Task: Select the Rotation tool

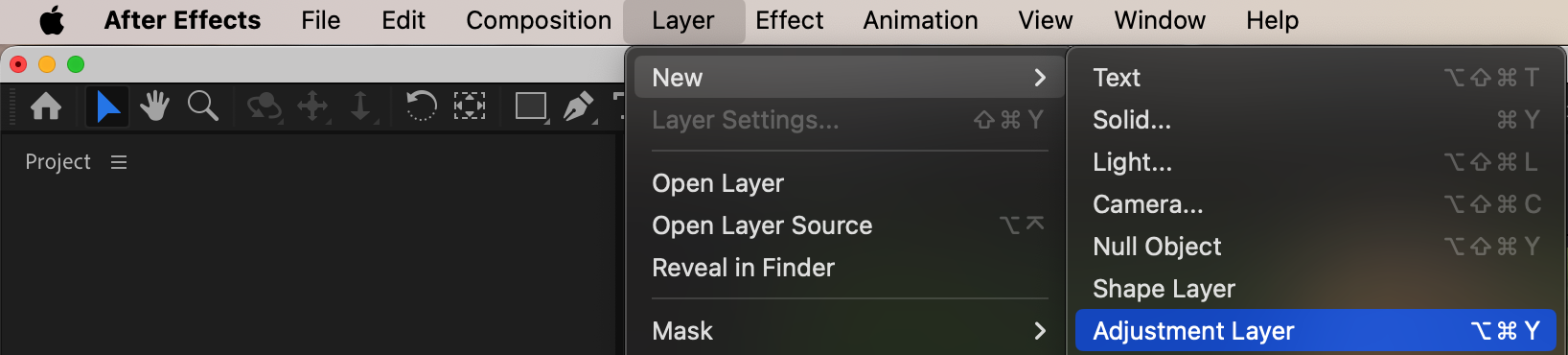Action: point(421,106)
